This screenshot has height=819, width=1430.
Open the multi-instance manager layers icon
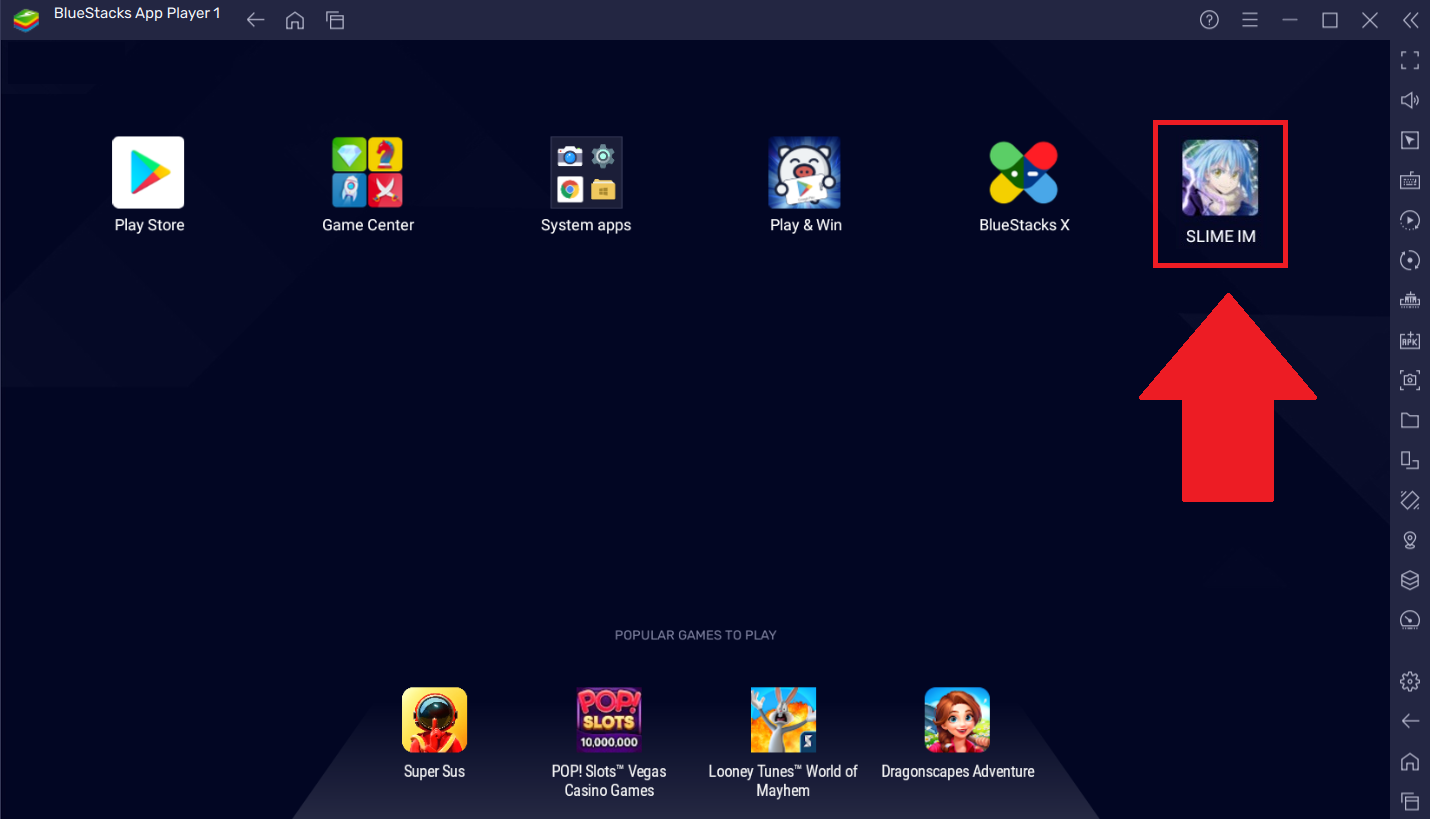tap(1410, 580)
